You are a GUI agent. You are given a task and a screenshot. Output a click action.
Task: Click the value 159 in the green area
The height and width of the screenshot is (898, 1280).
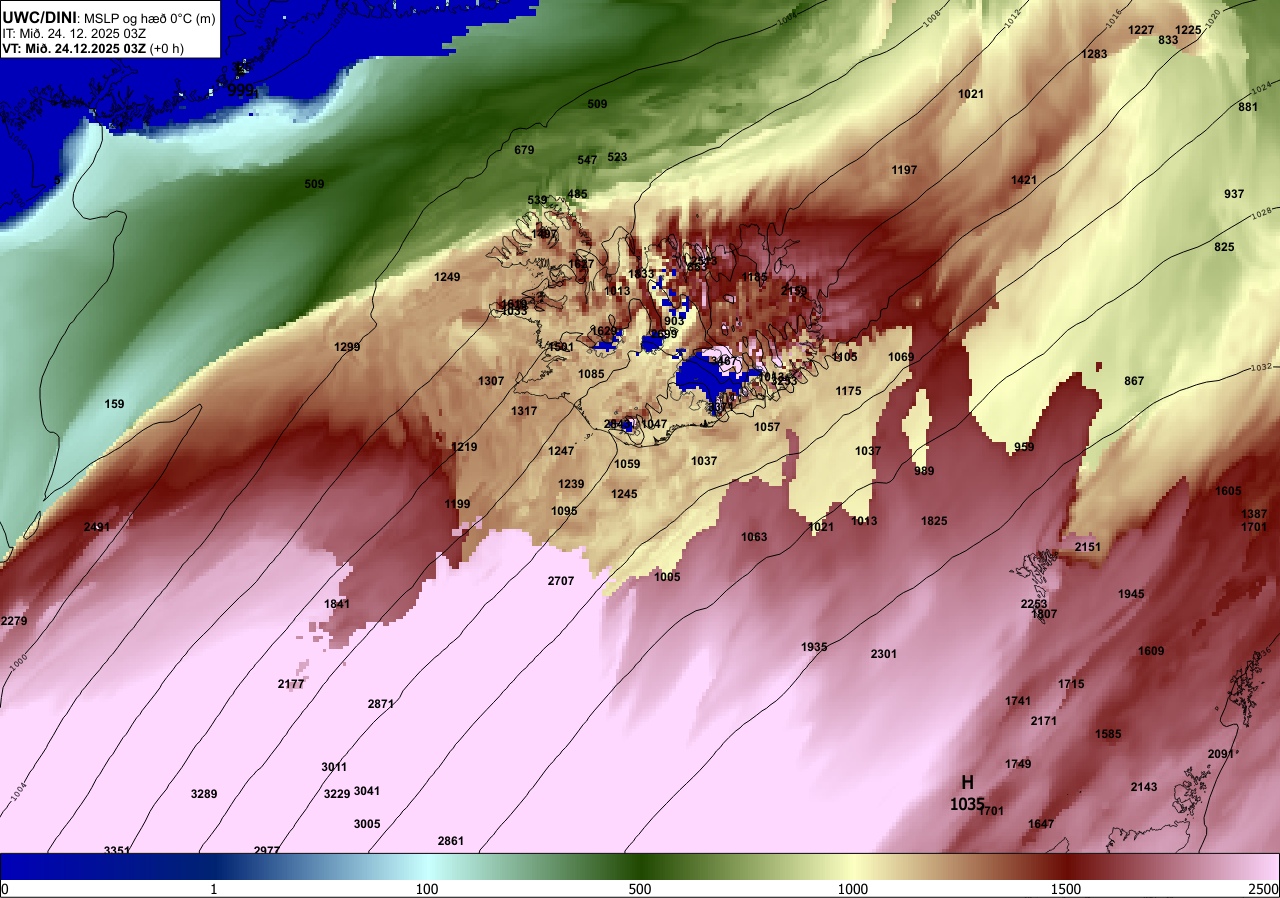[114, 404]
